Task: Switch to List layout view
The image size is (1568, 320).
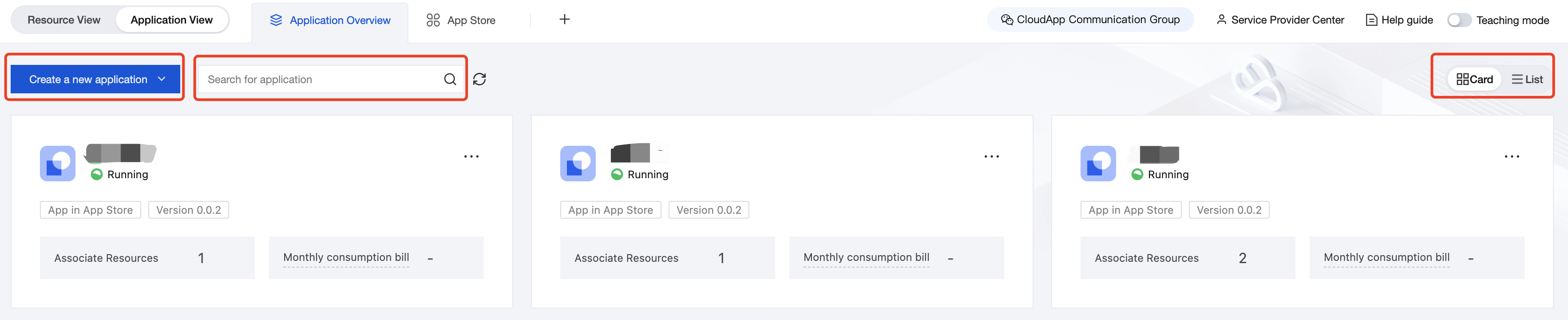Action: tap(1527, 79)
